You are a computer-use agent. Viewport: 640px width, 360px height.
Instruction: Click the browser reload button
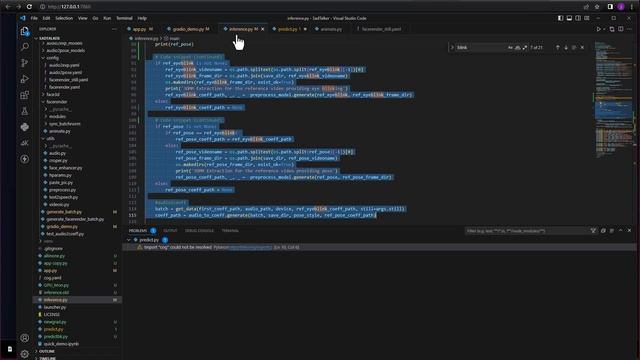click(29, 7)
